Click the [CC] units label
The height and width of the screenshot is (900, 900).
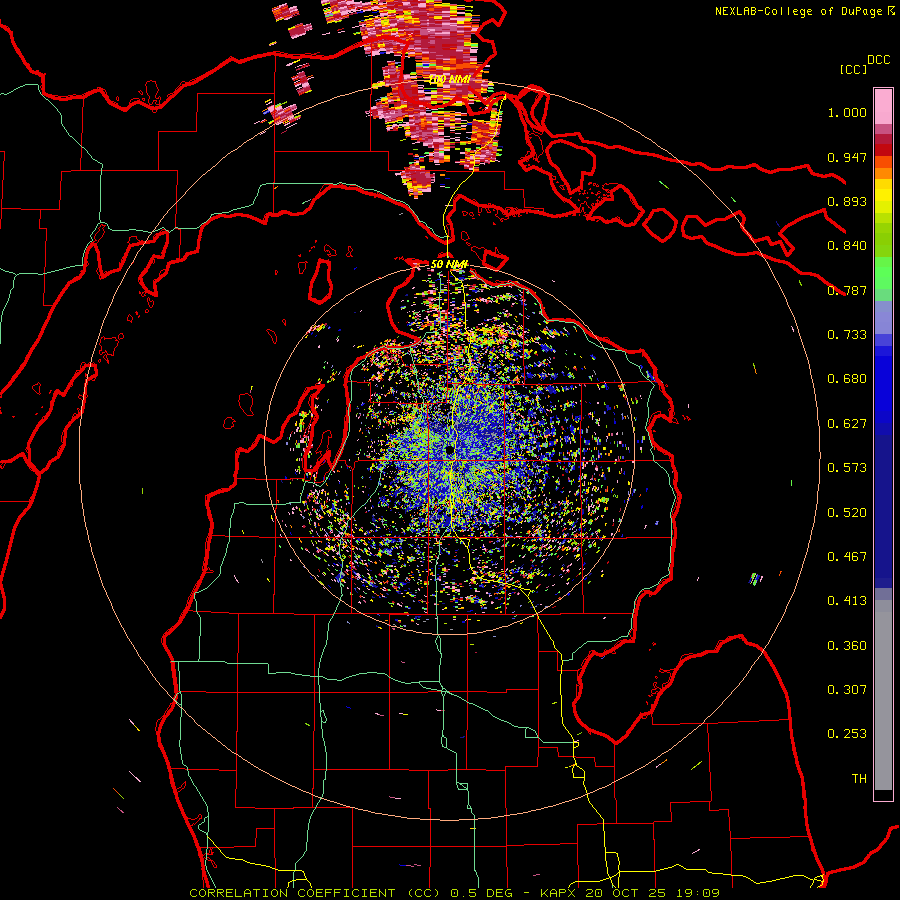click(x=854, y=69)
